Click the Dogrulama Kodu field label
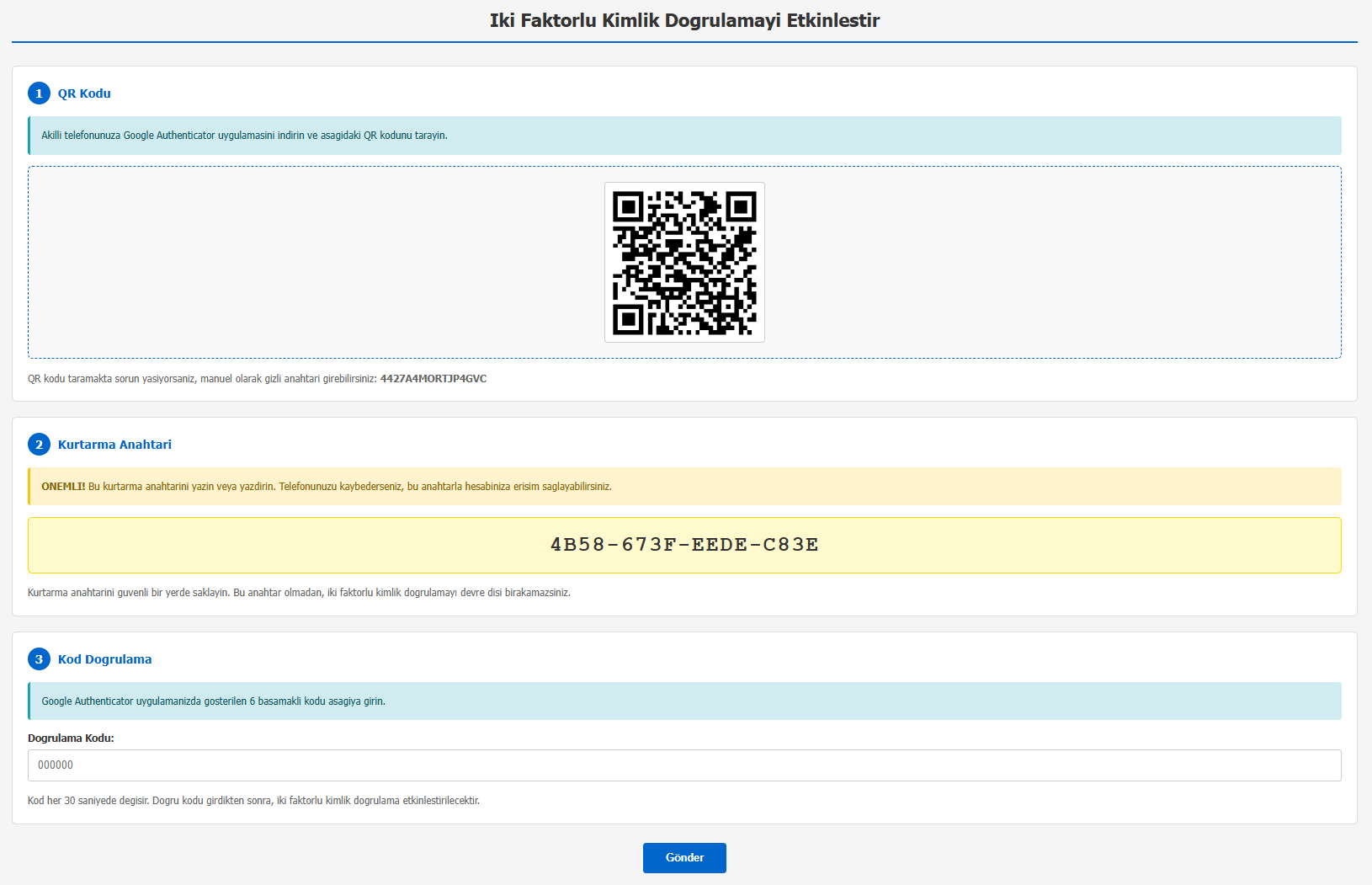Viewport: 1372px width, 885px height. (x=71, y=738)
